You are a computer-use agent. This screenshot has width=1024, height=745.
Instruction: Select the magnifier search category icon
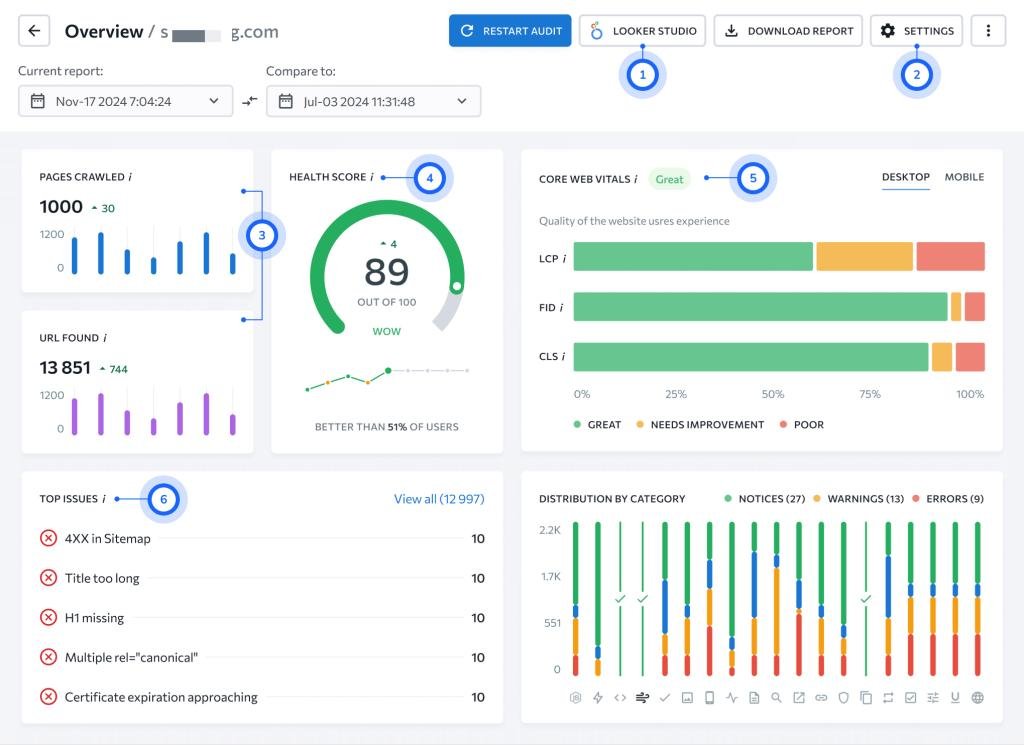pos(776,697)
